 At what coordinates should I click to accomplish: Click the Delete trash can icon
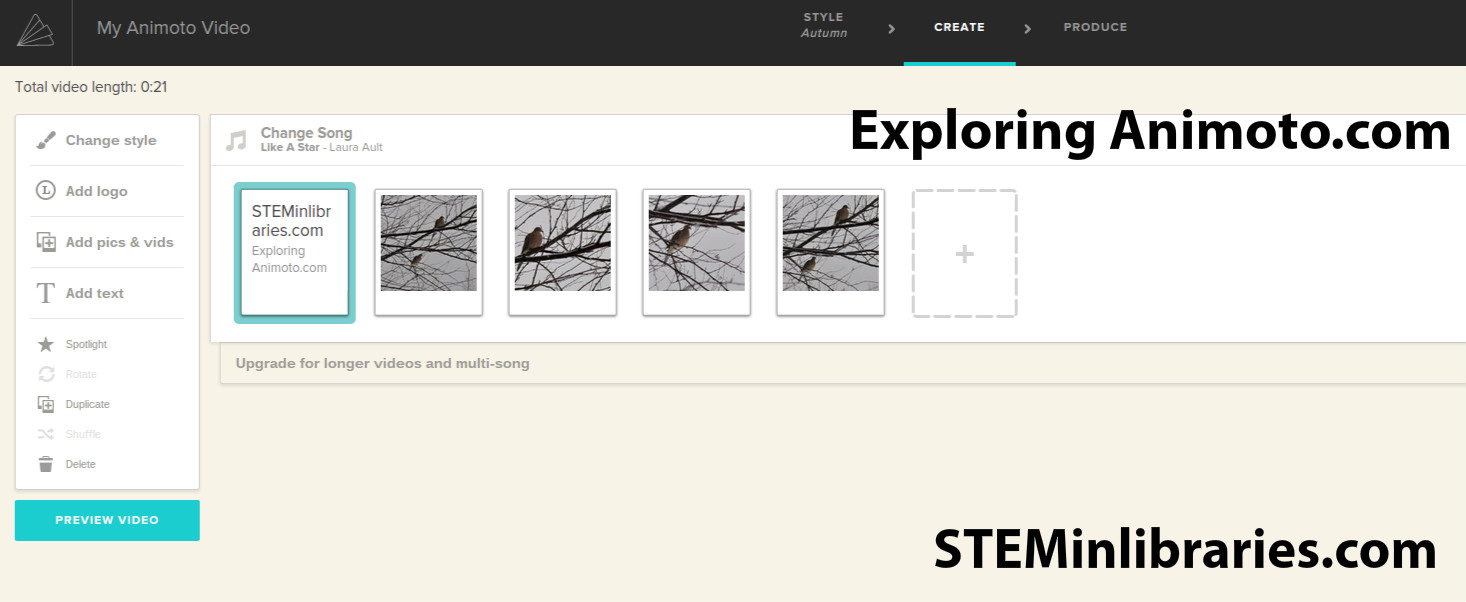[46, 465]
